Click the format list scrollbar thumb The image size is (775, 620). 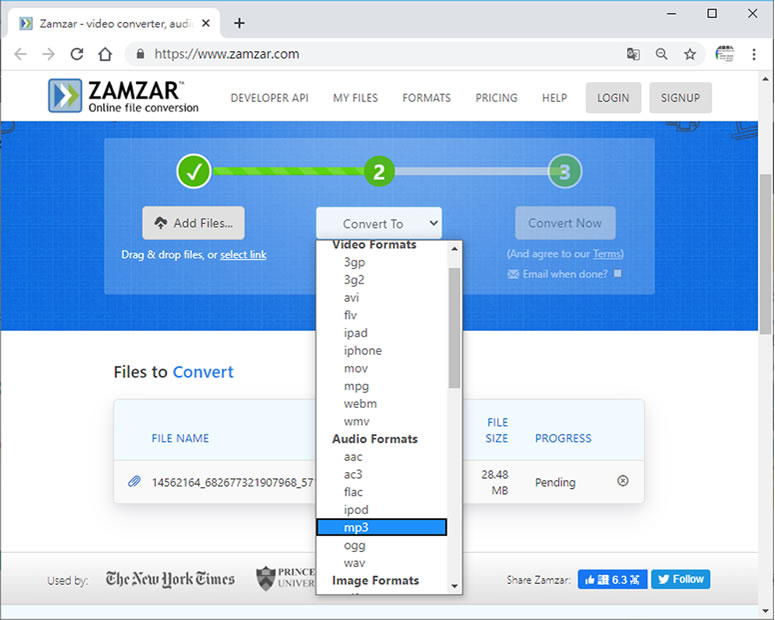(455, 328)
